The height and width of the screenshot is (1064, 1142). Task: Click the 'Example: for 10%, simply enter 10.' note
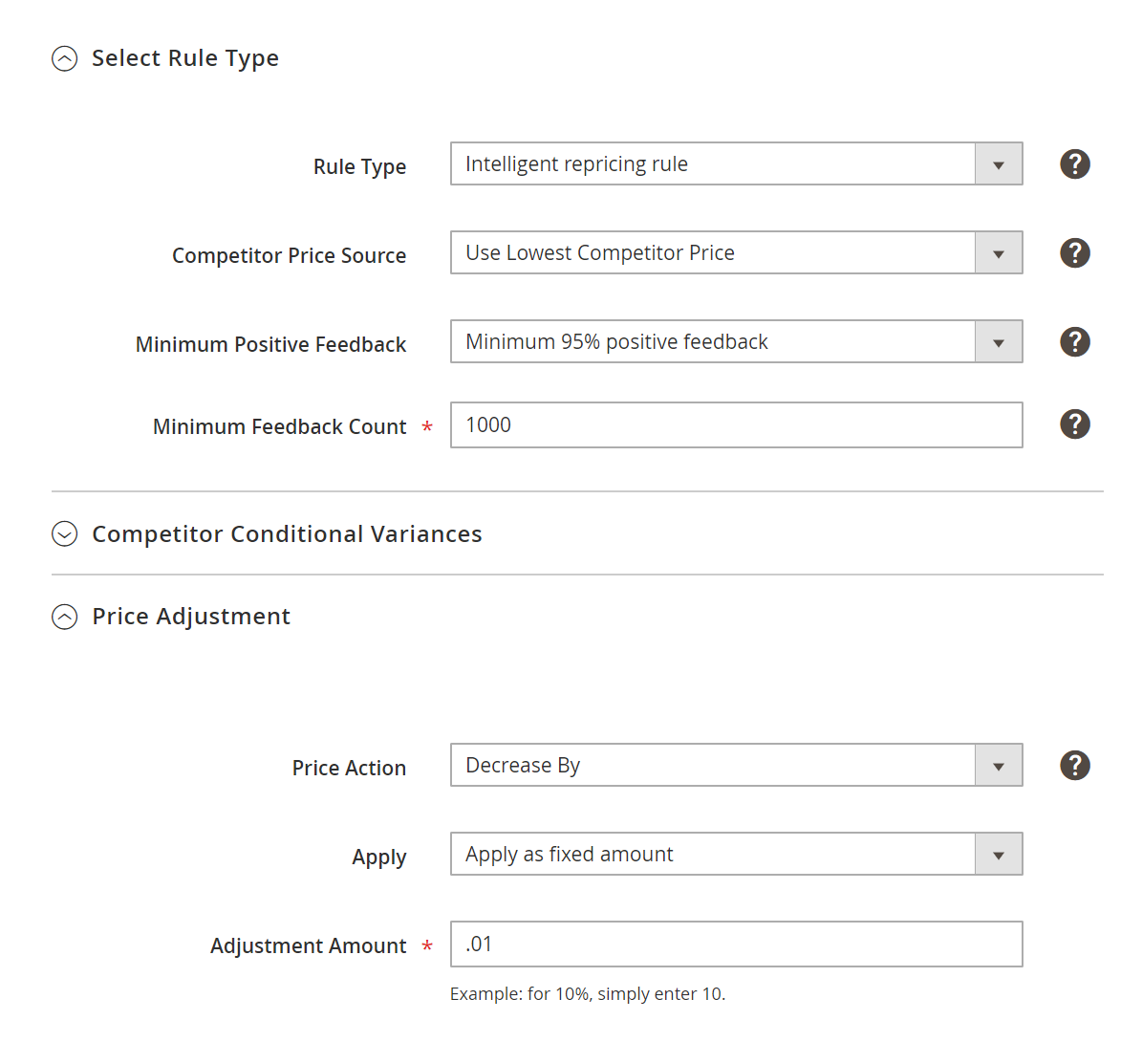point(588,994)
